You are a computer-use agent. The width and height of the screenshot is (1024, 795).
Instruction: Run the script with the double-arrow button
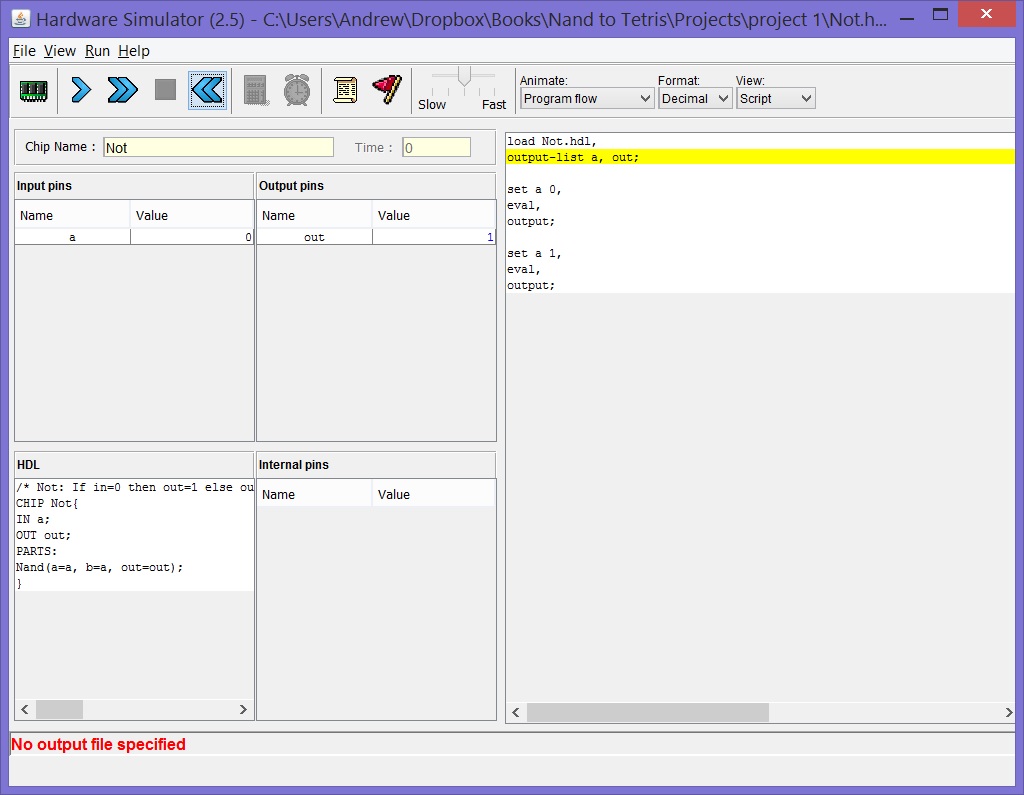coord(122,90)
